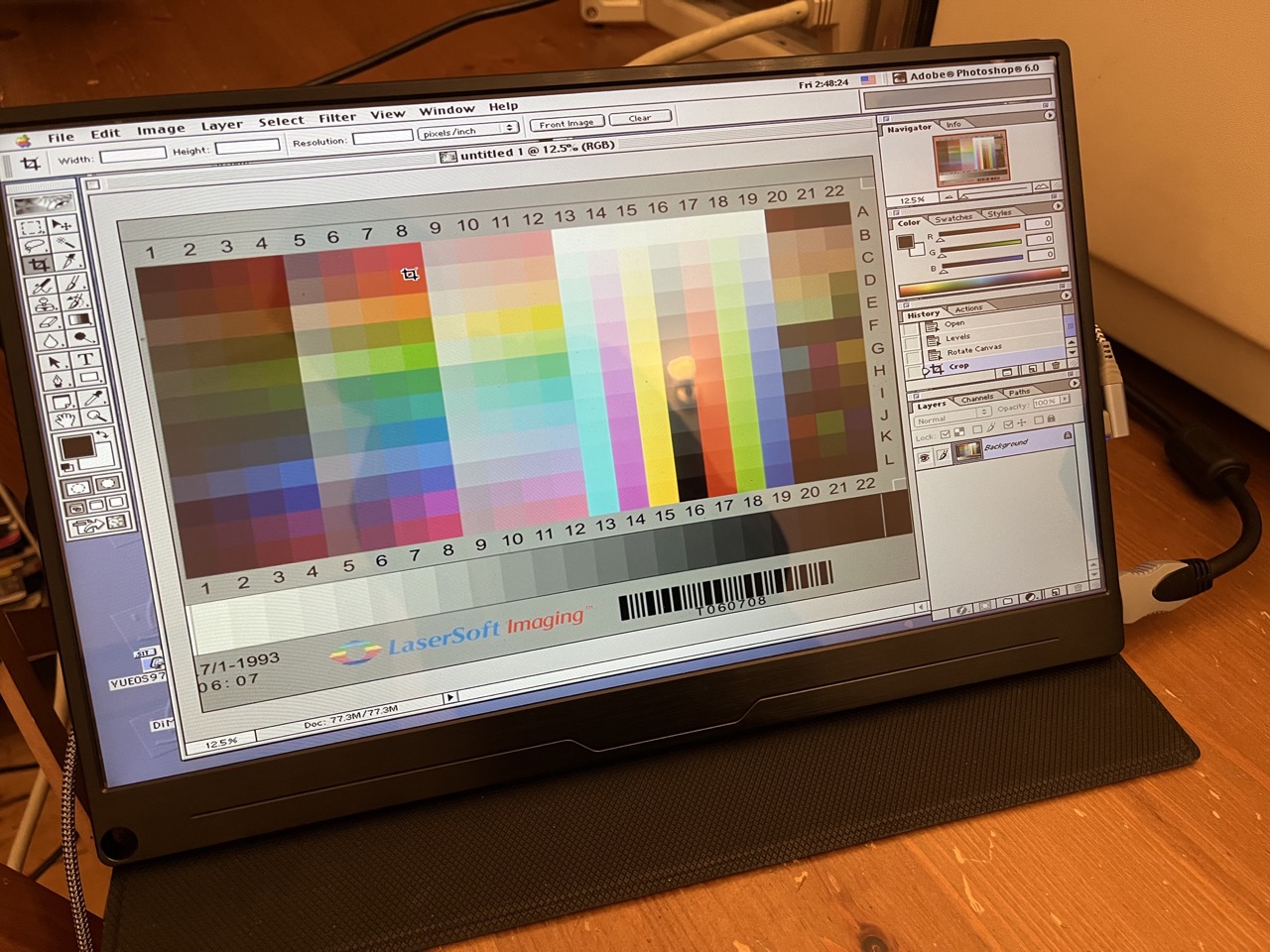The width and height of the screenshot is (1270, 952).
Task: Open the Filter menu
Action: click(336, 118)
